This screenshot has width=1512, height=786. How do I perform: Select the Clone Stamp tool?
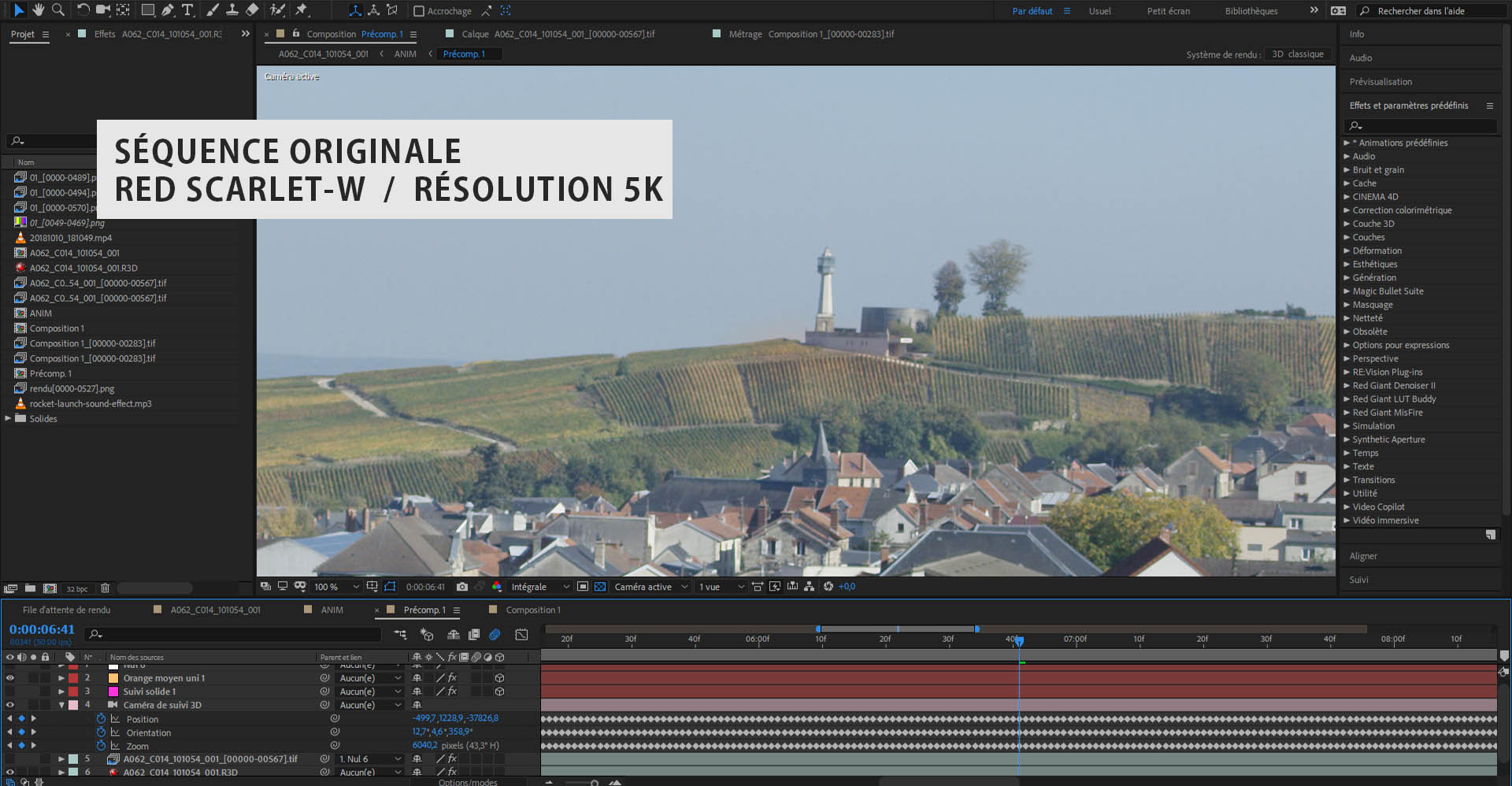tap(232, 10)
